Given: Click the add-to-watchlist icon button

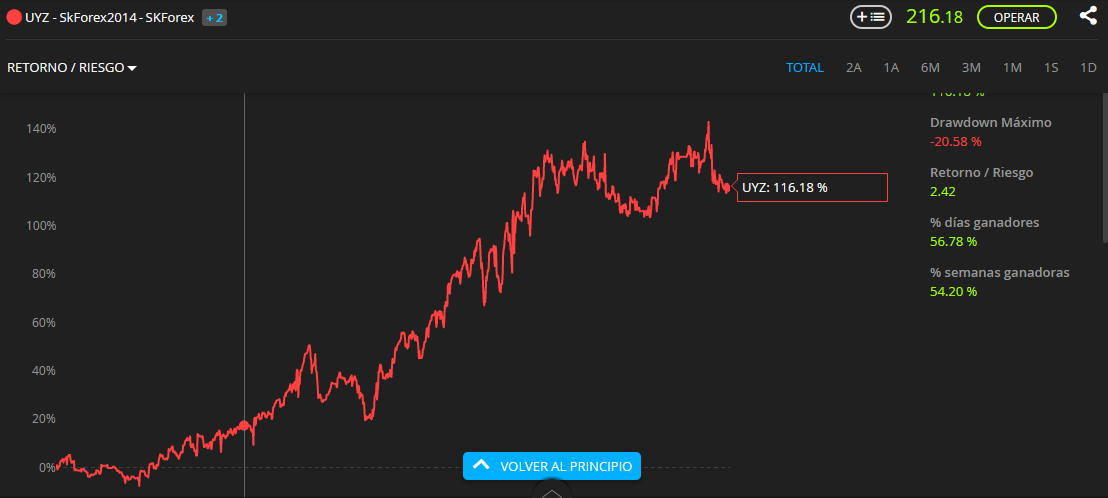Looking at the screenshot, I should (x=870, y=17).
